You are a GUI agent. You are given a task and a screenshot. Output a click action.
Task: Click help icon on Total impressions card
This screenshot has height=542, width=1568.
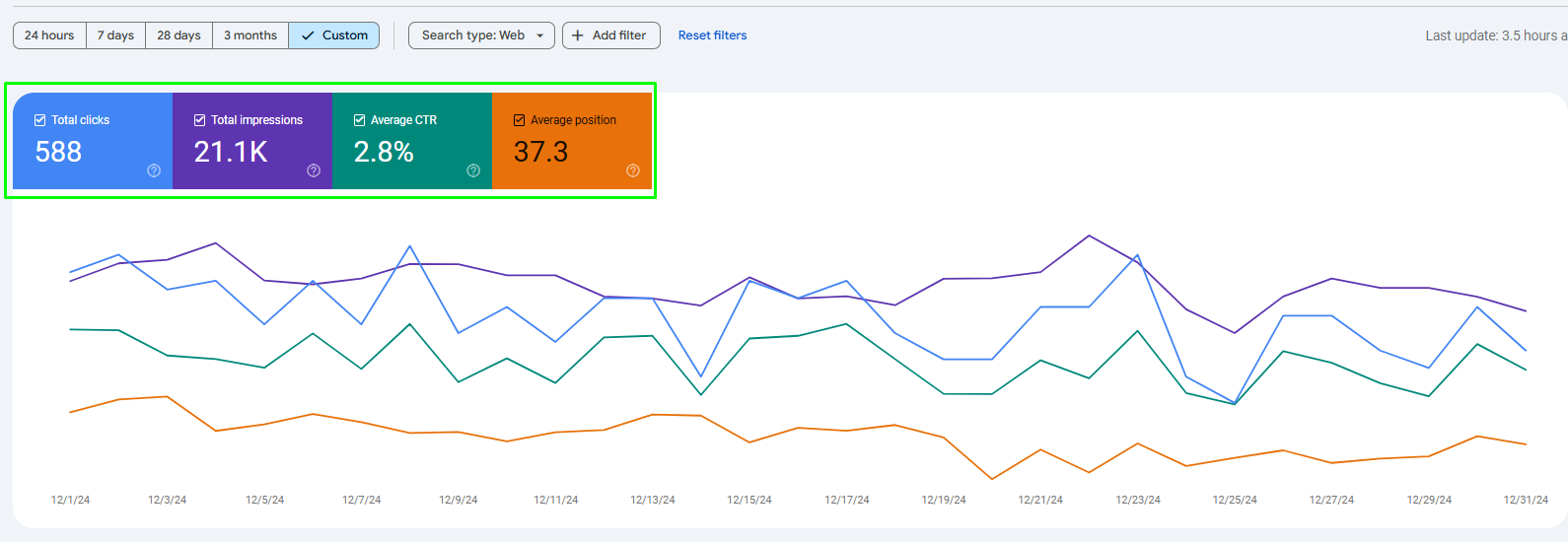point(314,170)
